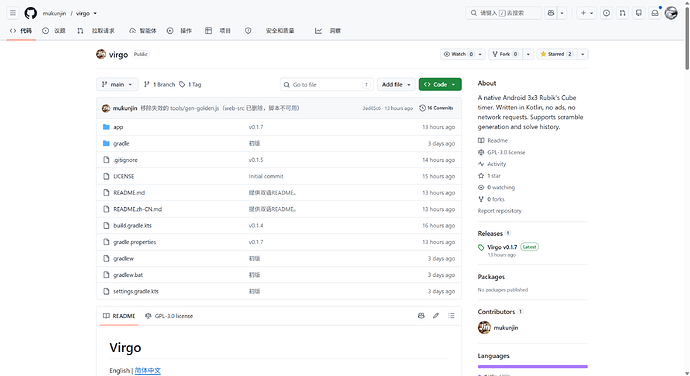This screenshot has height=376, width=690.
Task: Click the purple Languages bar
Action: pos(532,366)
